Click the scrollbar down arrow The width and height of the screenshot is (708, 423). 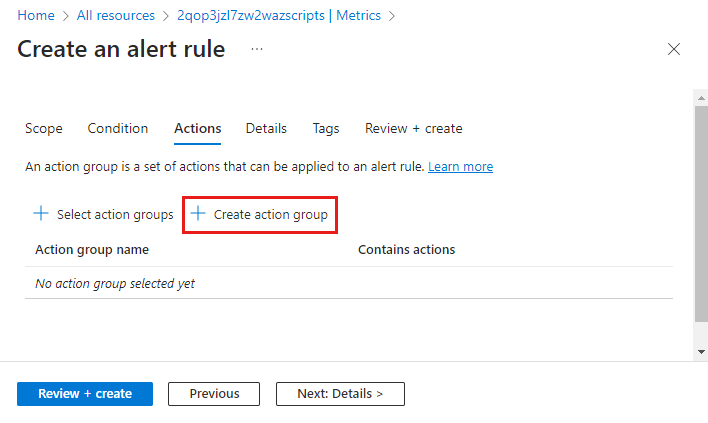pyautogui.click(x=701, y=352)
